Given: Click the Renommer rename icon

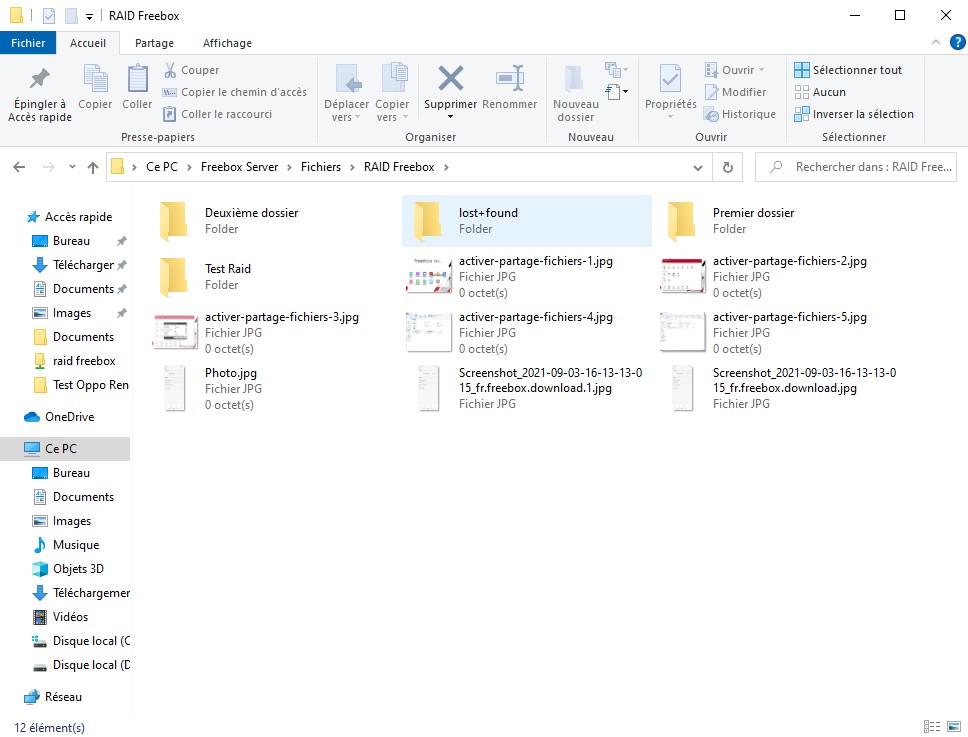Looking at the screenshot, I should [510, 79].
